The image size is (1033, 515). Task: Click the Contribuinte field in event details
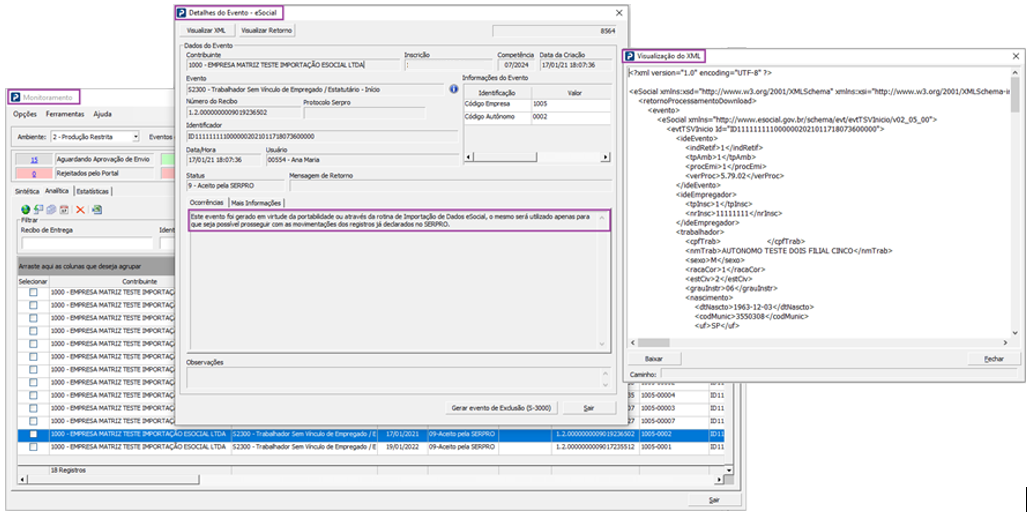click(x=293, y=65)
